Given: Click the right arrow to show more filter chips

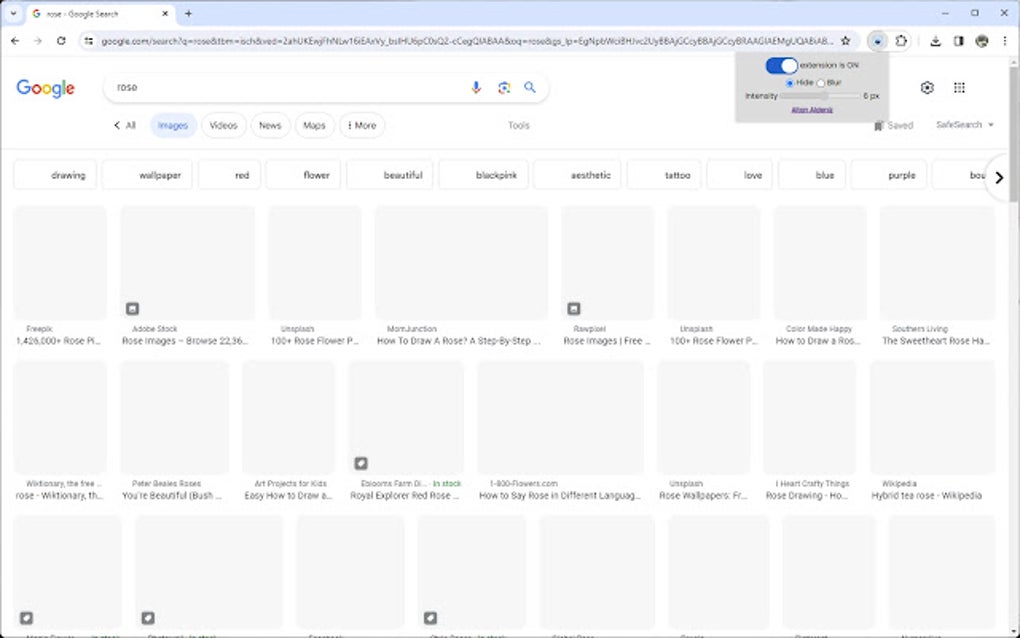Looking at the screenshot, I should pos(999,177).
